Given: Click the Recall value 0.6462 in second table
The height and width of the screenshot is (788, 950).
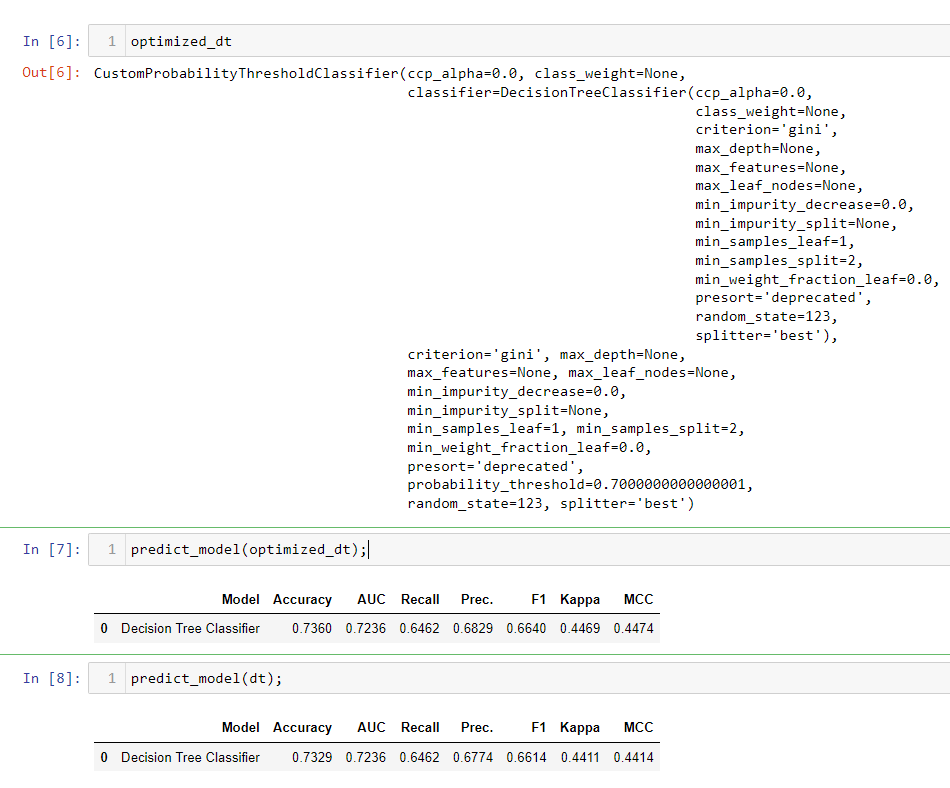Looking at the screenshot, I should 419,757.
